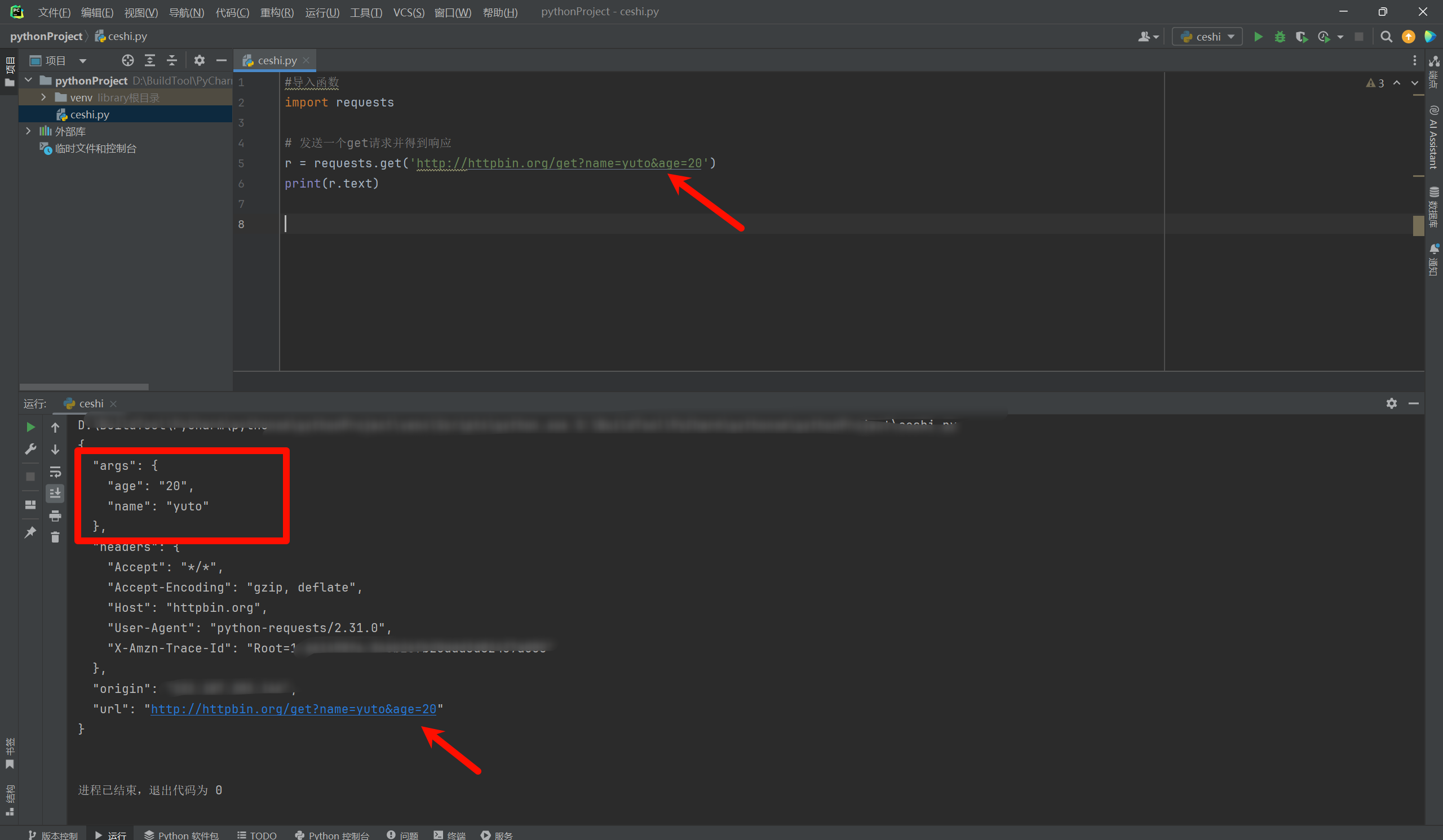Open run configuration wrench icon
This screenshot has width=1443, height=840.
point(30,449)
